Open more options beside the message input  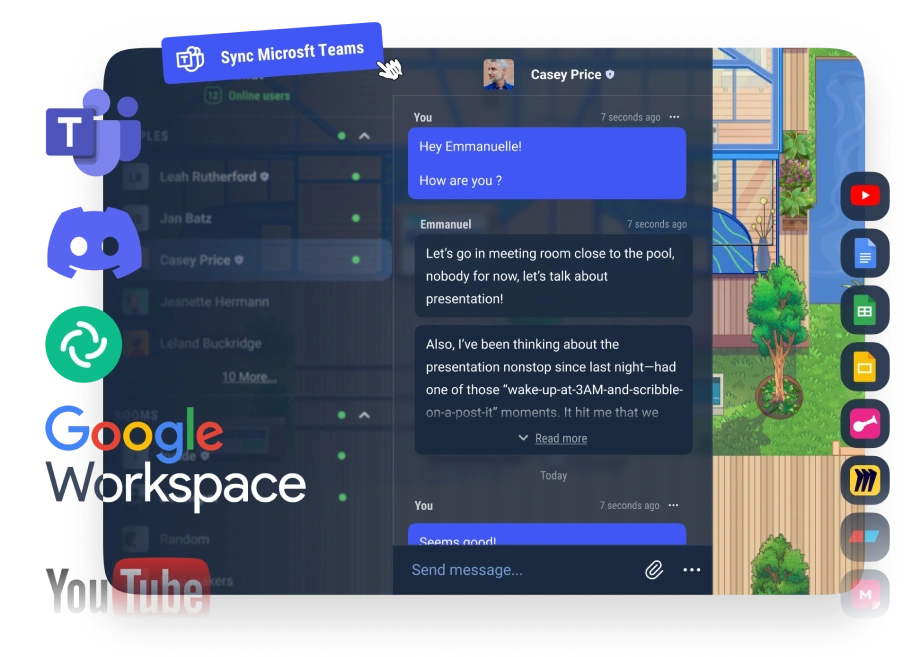(x=692, y=570)
